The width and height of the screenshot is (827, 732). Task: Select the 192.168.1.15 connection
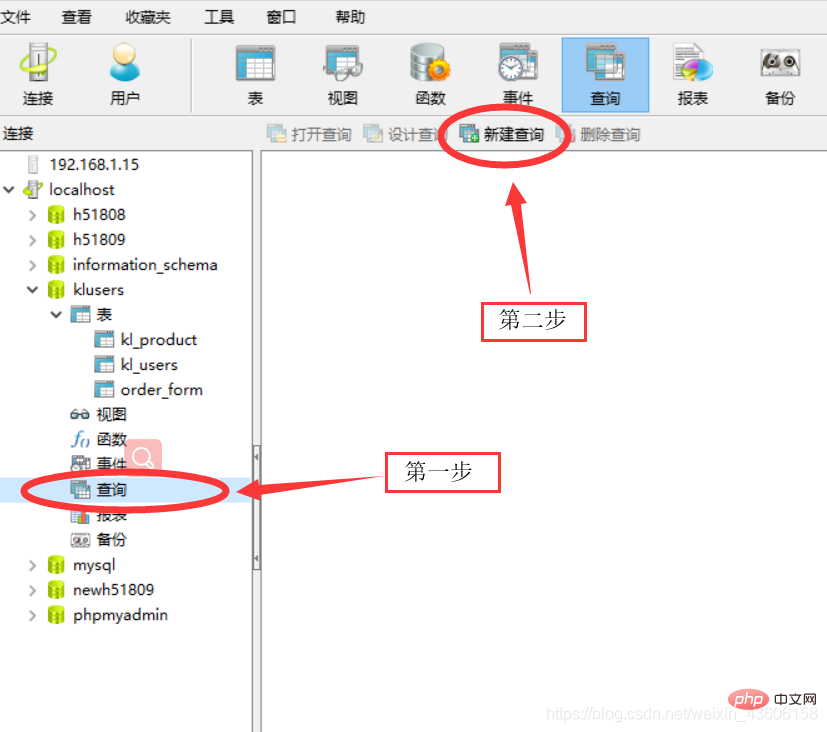[93, 165]
